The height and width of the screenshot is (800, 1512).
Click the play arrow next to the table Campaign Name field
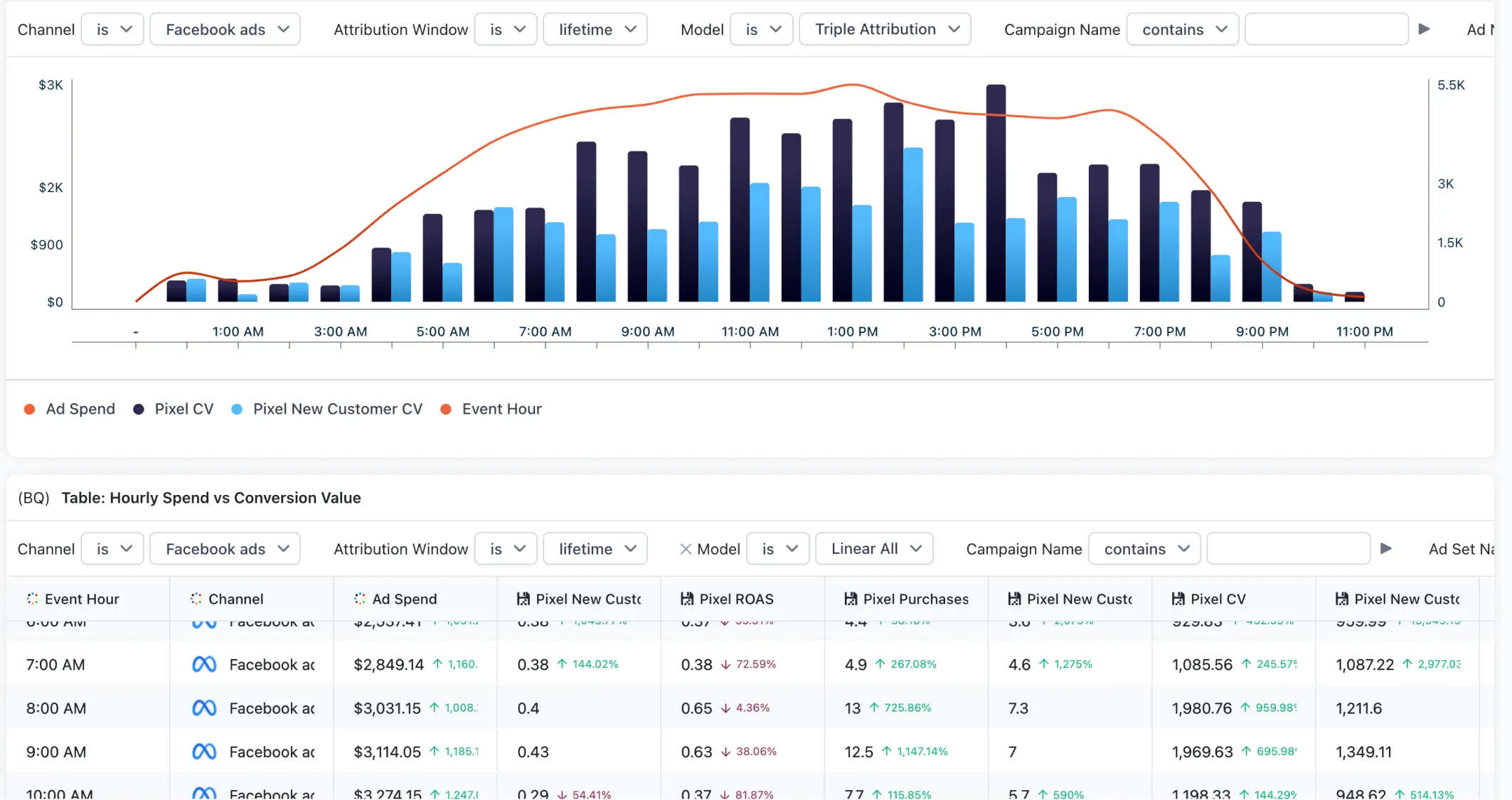point(1386,548)
